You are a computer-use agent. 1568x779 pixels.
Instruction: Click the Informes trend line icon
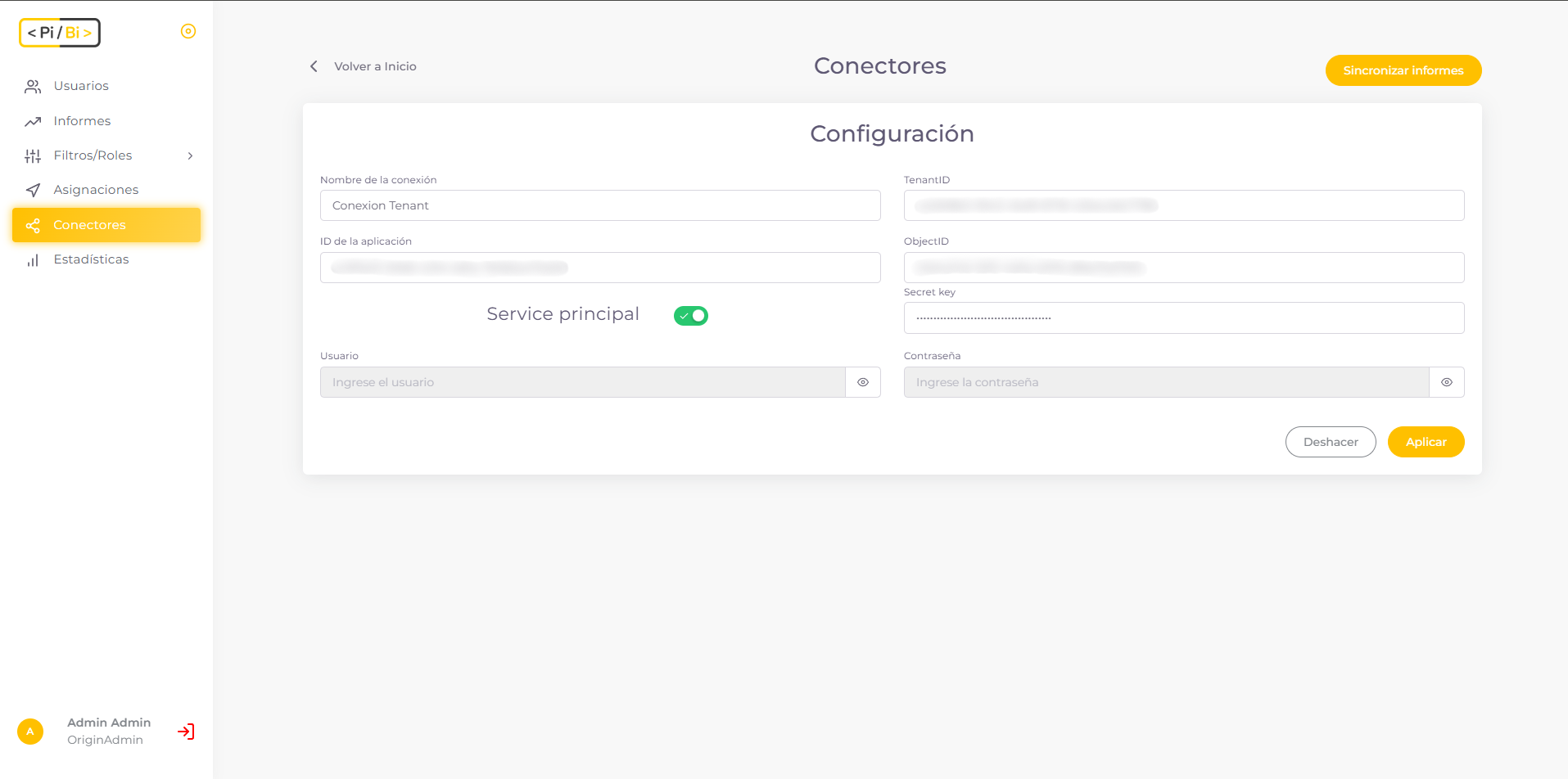[33, 121]
